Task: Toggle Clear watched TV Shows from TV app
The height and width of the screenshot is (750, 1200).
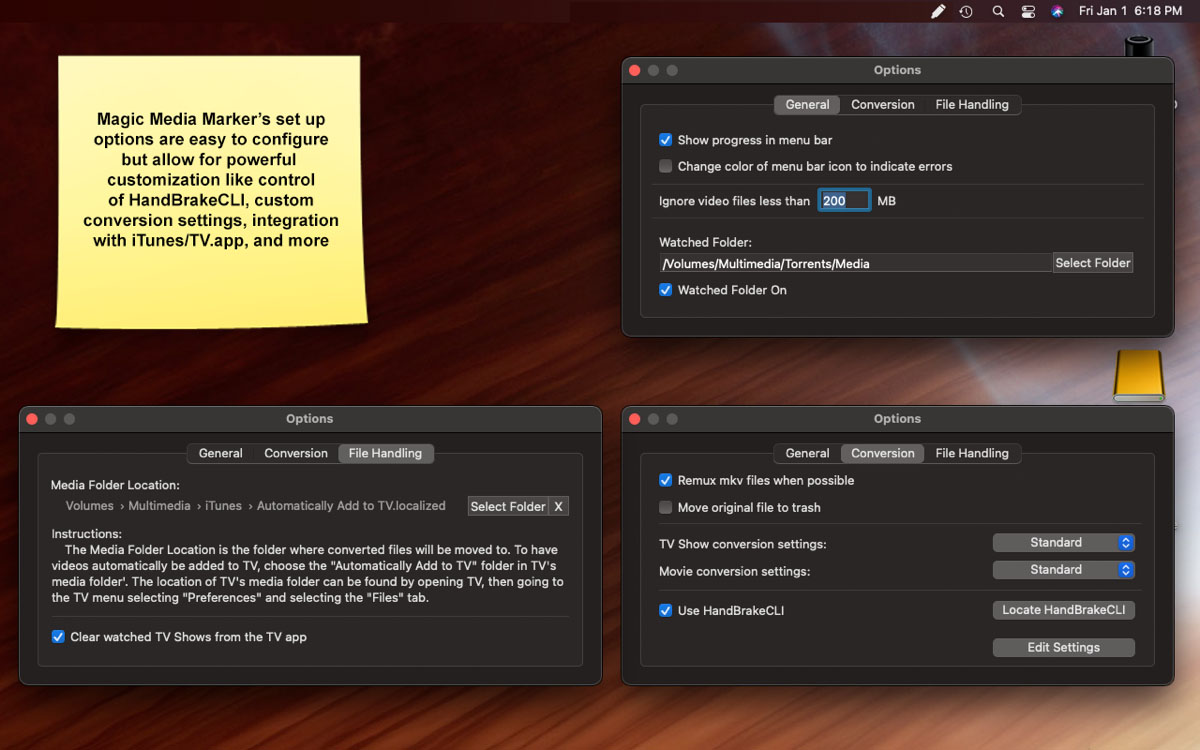Action: [x=58, y=636]
